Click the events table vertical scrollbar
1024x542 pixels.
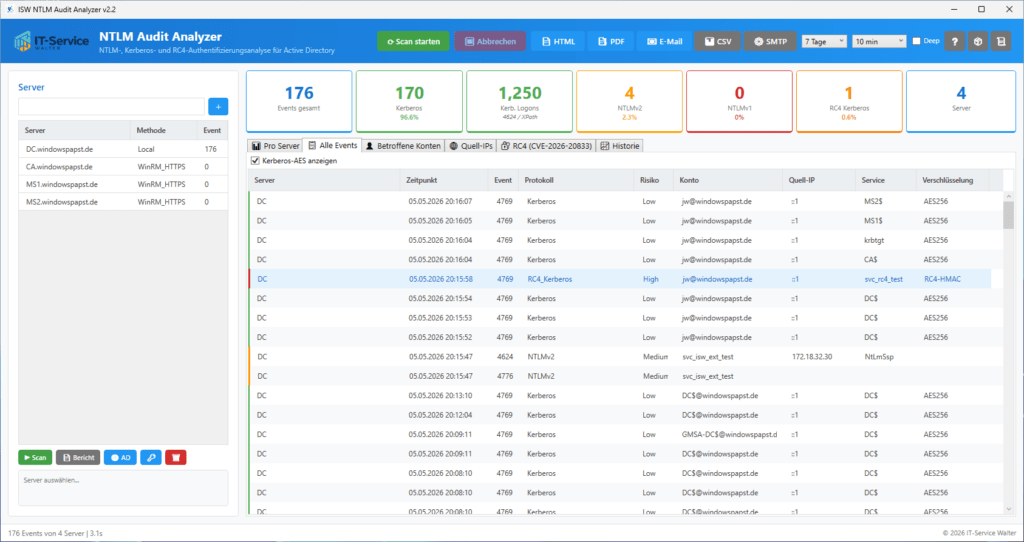point(1009,353)
